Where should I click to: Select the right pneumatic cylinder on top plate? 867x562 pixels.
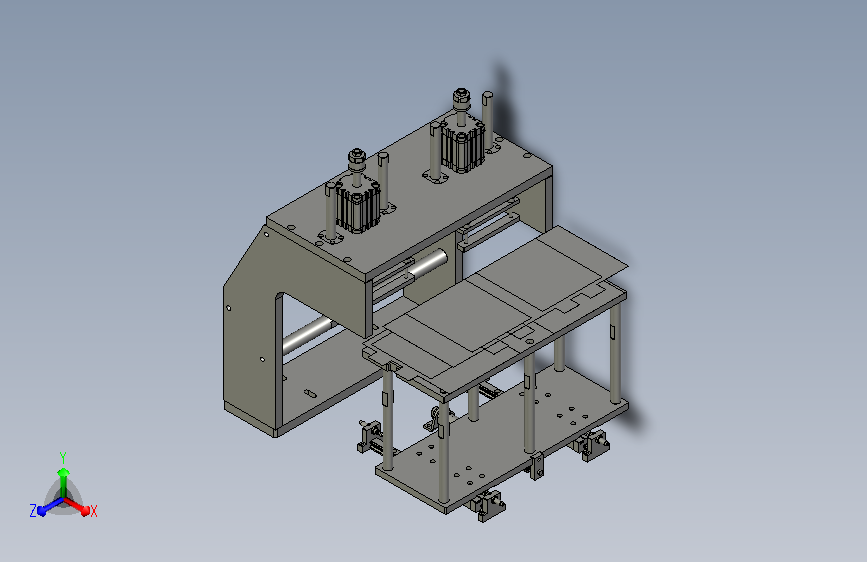(x=462, y=145)
